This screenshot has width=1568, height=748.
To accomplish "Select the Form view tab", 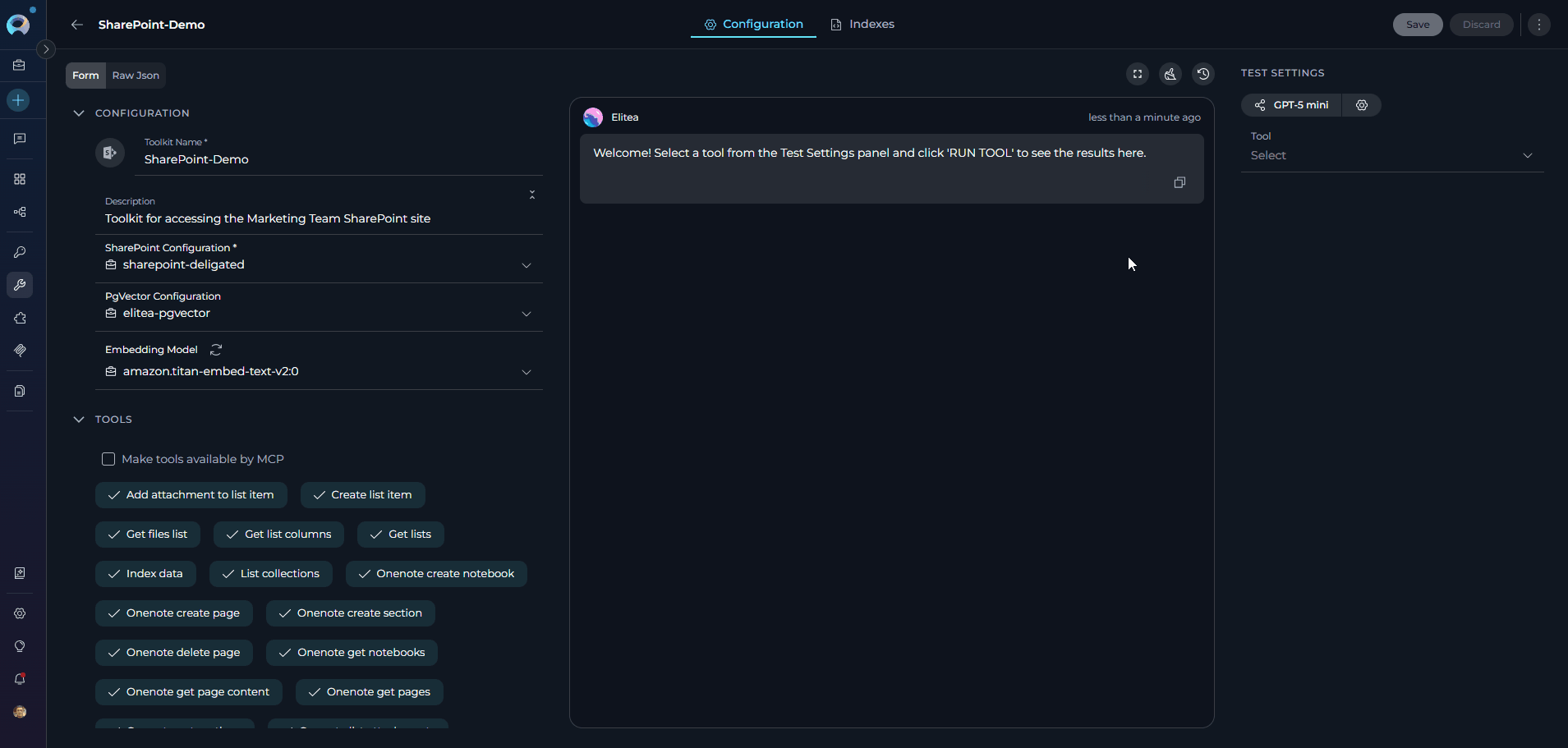I will click(x=85, y=76).
